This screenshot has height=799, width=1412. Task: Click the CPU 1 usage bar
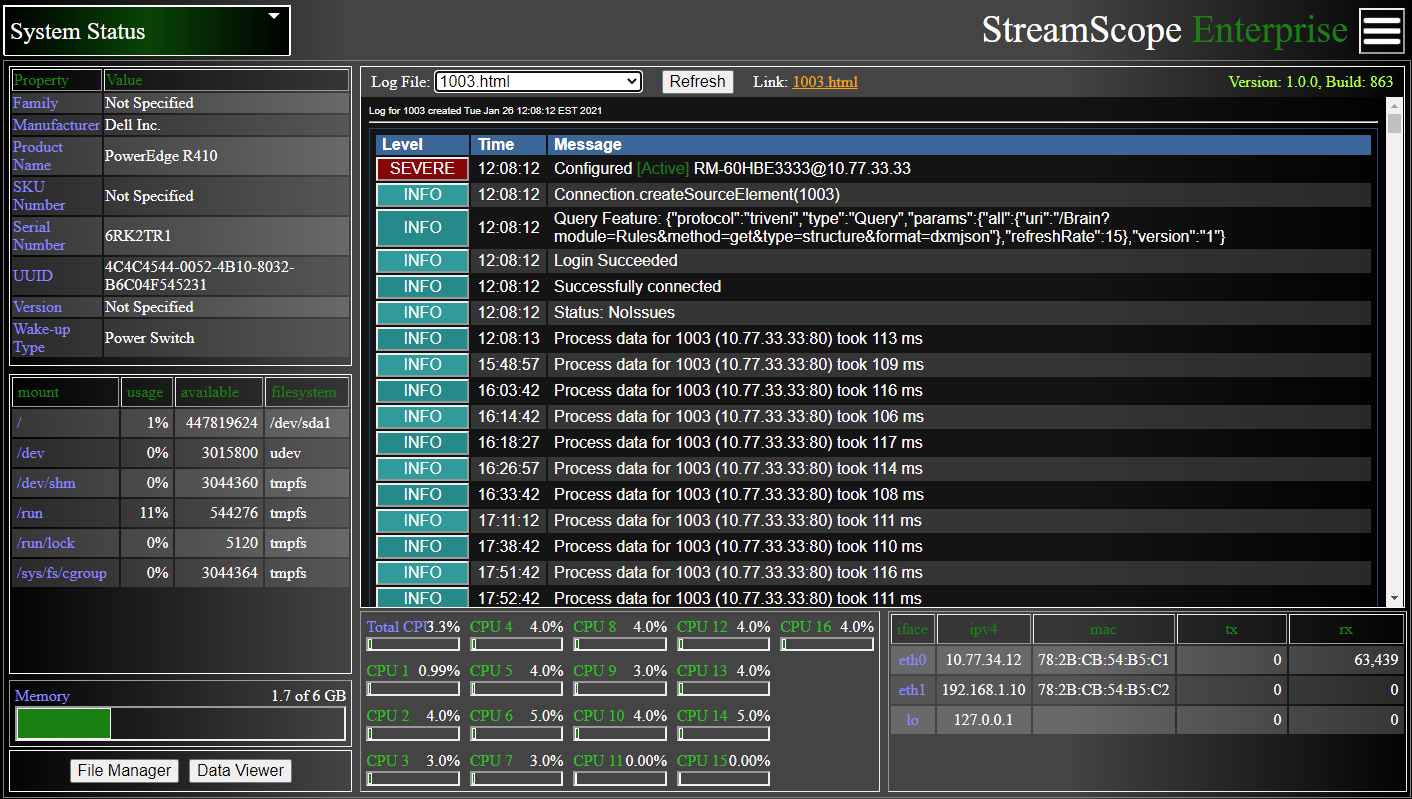[x=414, y=689]
